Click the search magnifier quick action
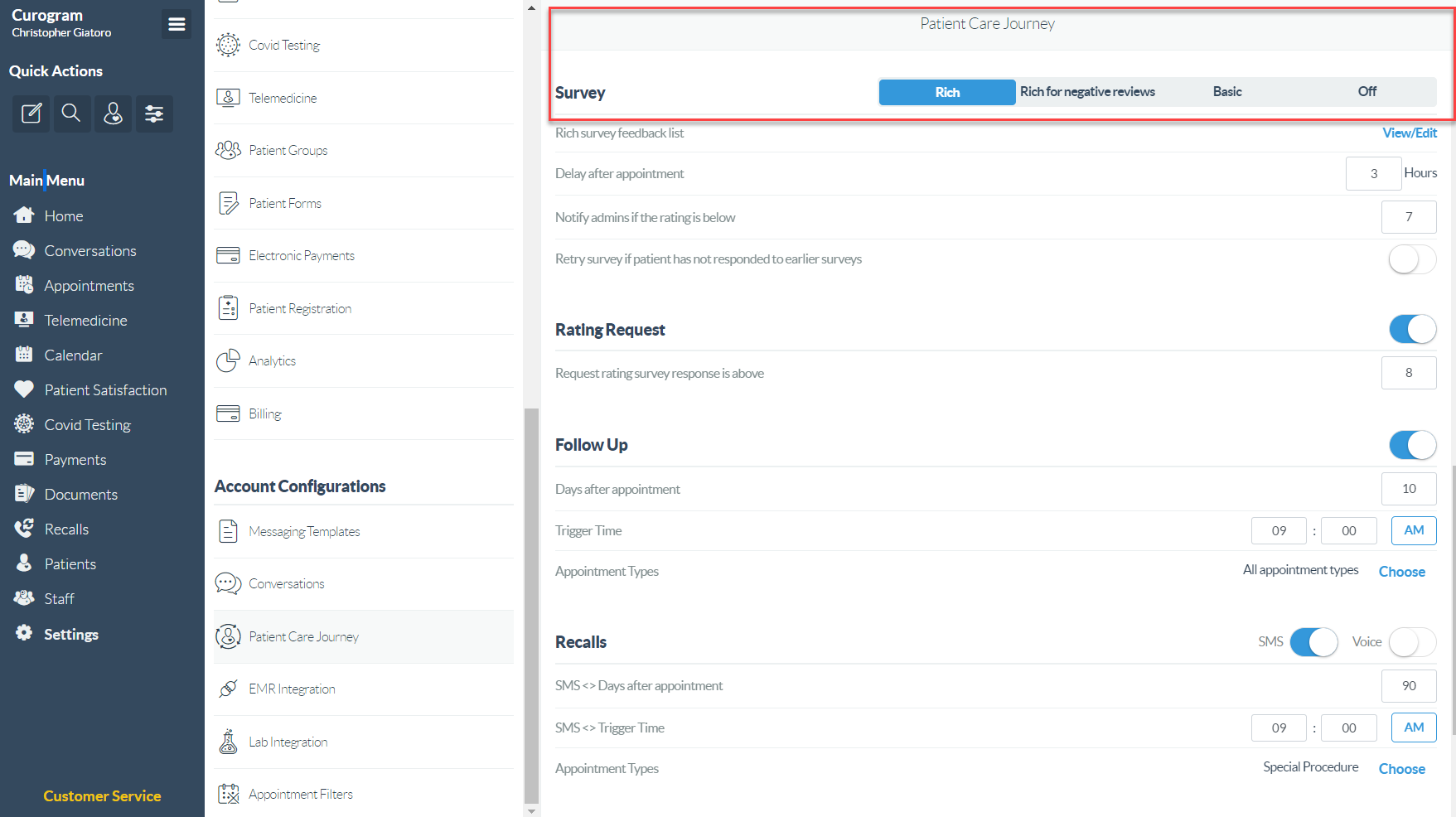Viewport: 1456px width, 817px height. pyautogui.click(x=71, y=114)
